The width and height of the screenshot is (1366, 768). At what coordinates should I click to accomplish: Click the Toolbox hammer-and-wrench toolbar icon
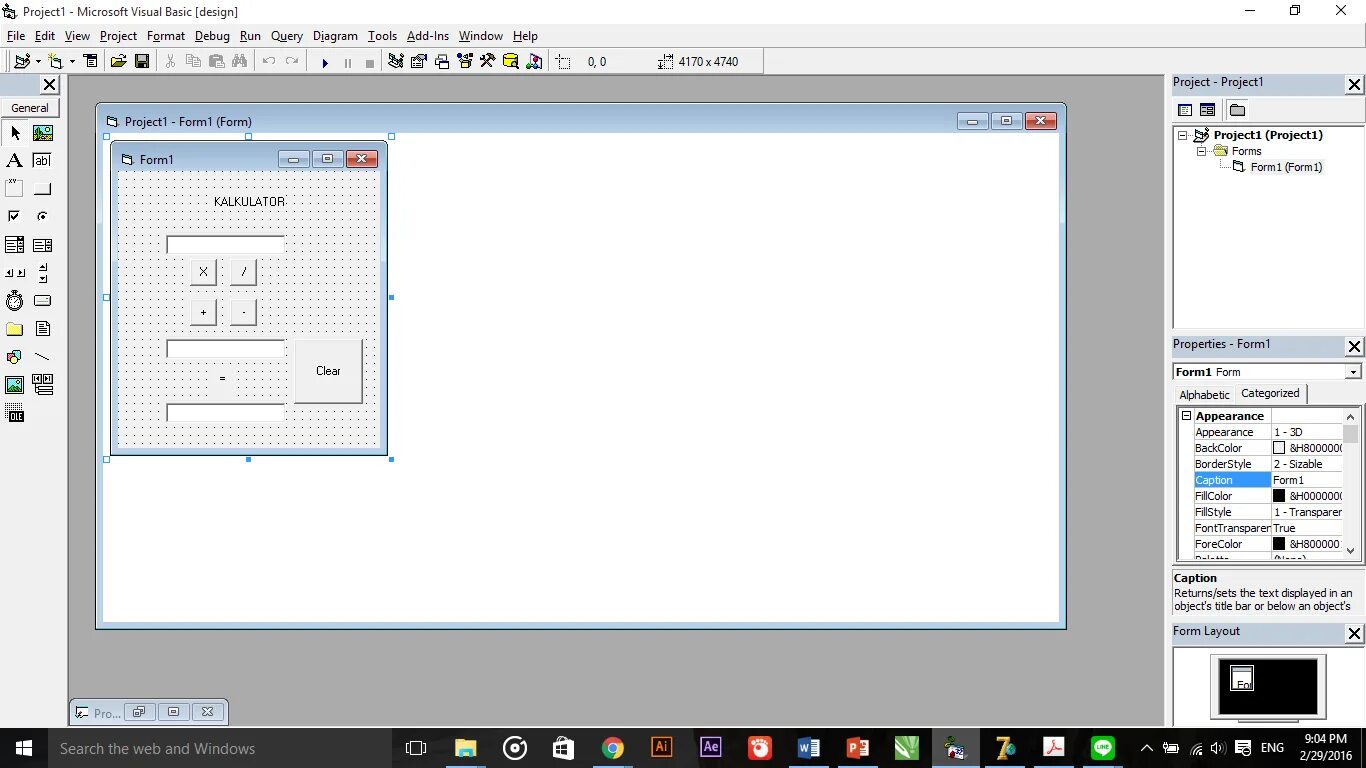click(x=487, y=62)
